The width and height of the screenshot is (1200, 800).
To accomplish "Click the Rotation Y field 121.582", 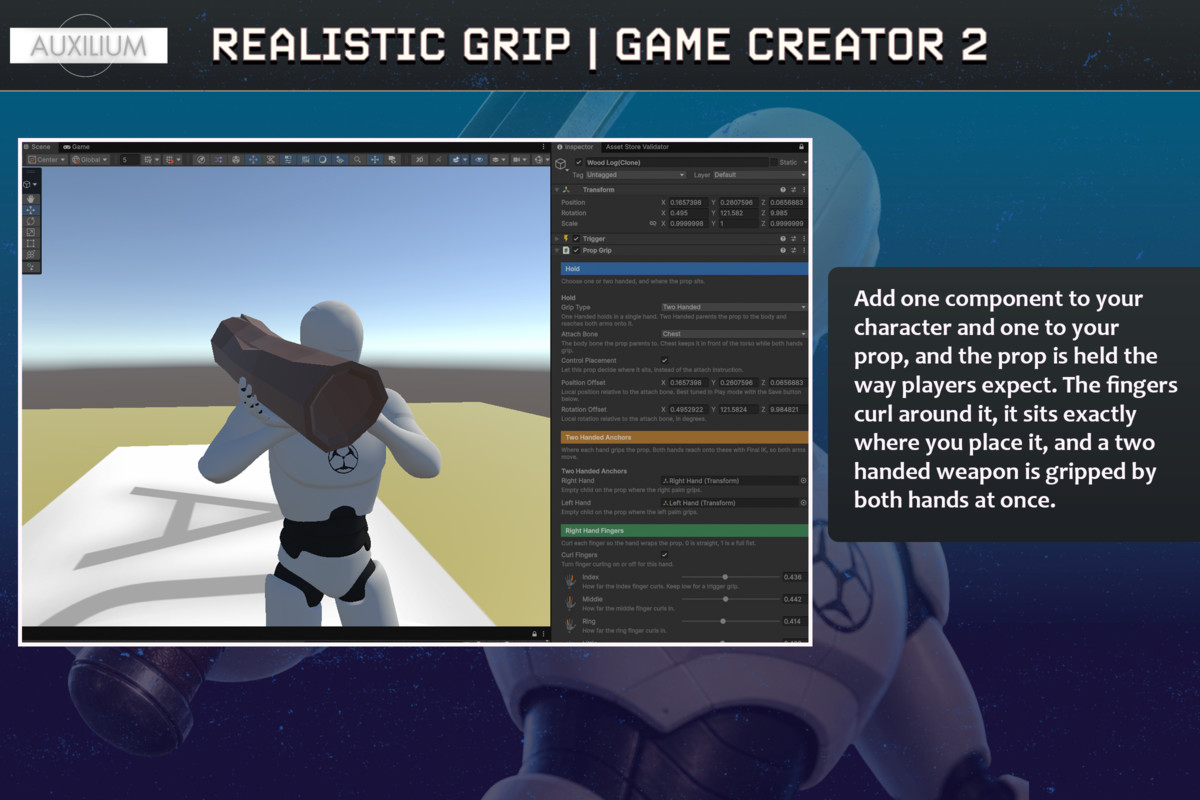I will [x=738, y=214].
